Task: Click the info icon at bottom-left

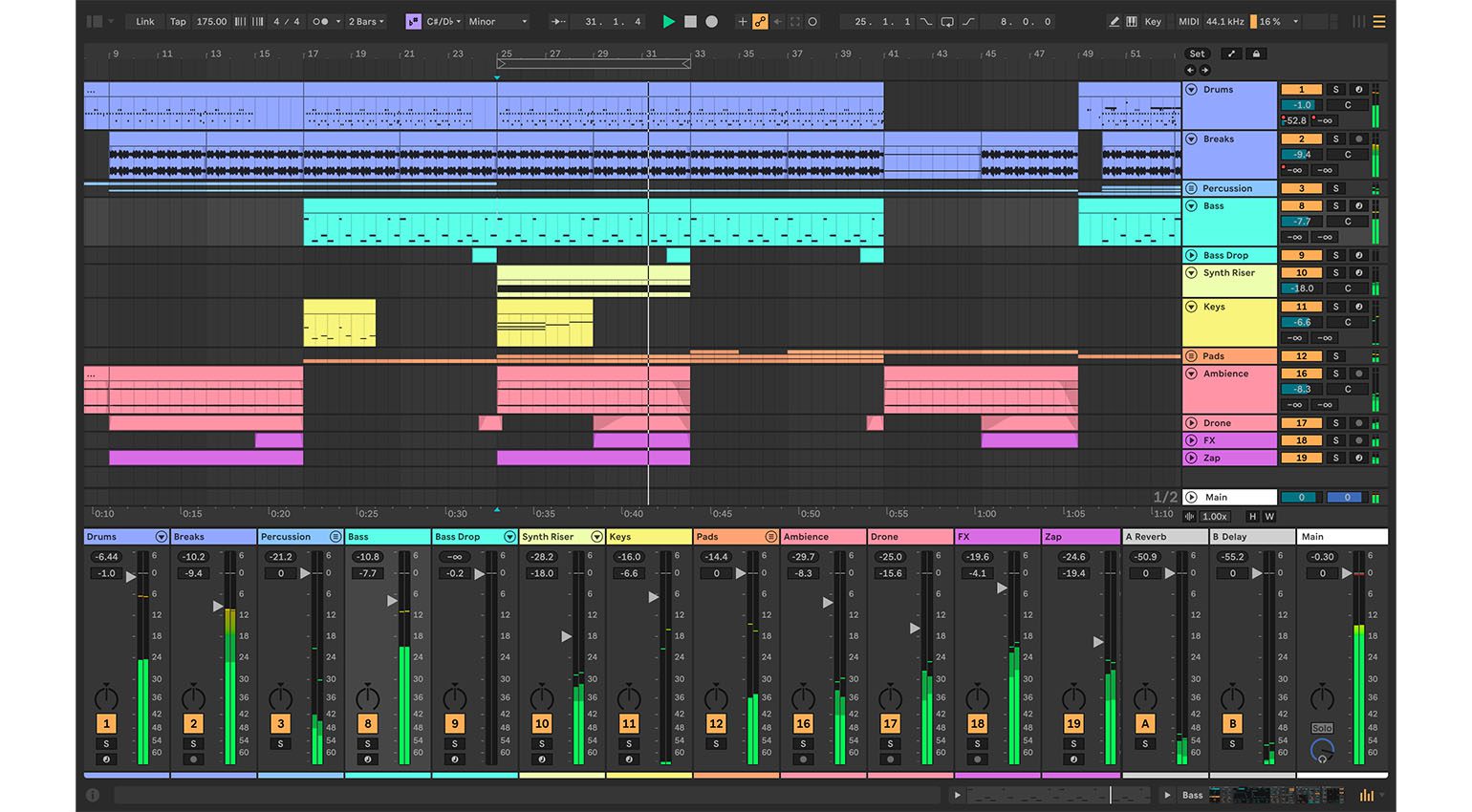Action: point(93,795)
